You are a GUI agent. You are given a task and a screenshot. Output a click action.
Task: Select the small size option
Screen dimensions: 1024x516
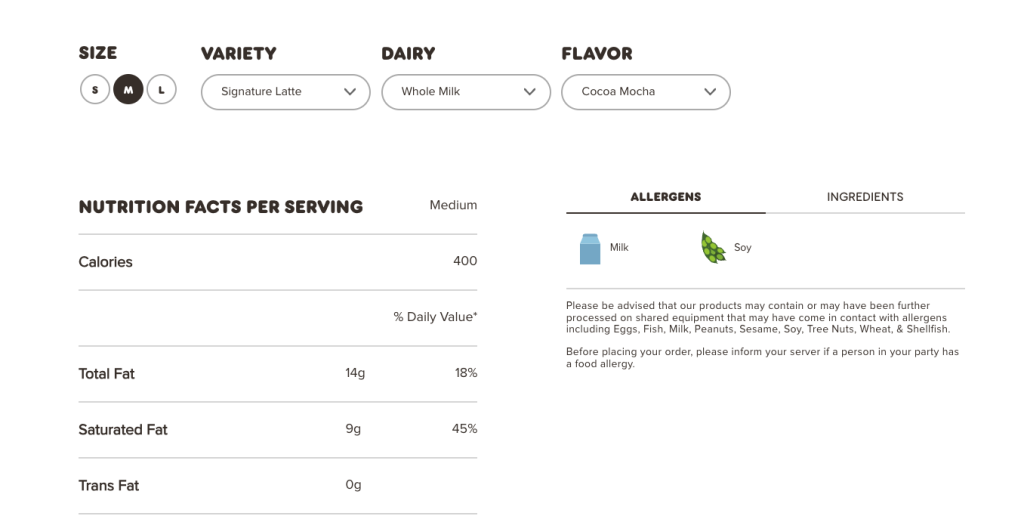point(95,90)
